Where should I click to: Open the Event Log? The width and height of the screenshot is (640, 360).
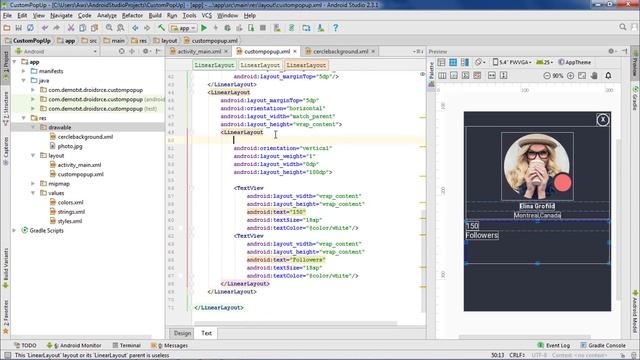coord(554,345)
